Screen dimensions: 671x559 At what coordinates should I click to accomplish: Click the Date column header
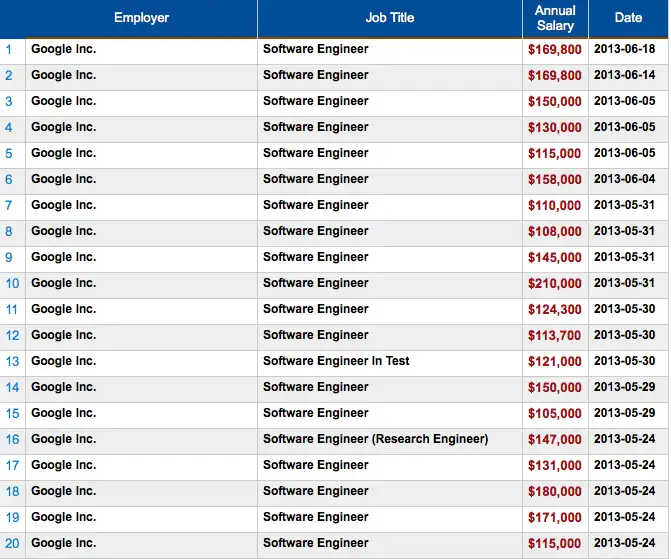point(628,18)
